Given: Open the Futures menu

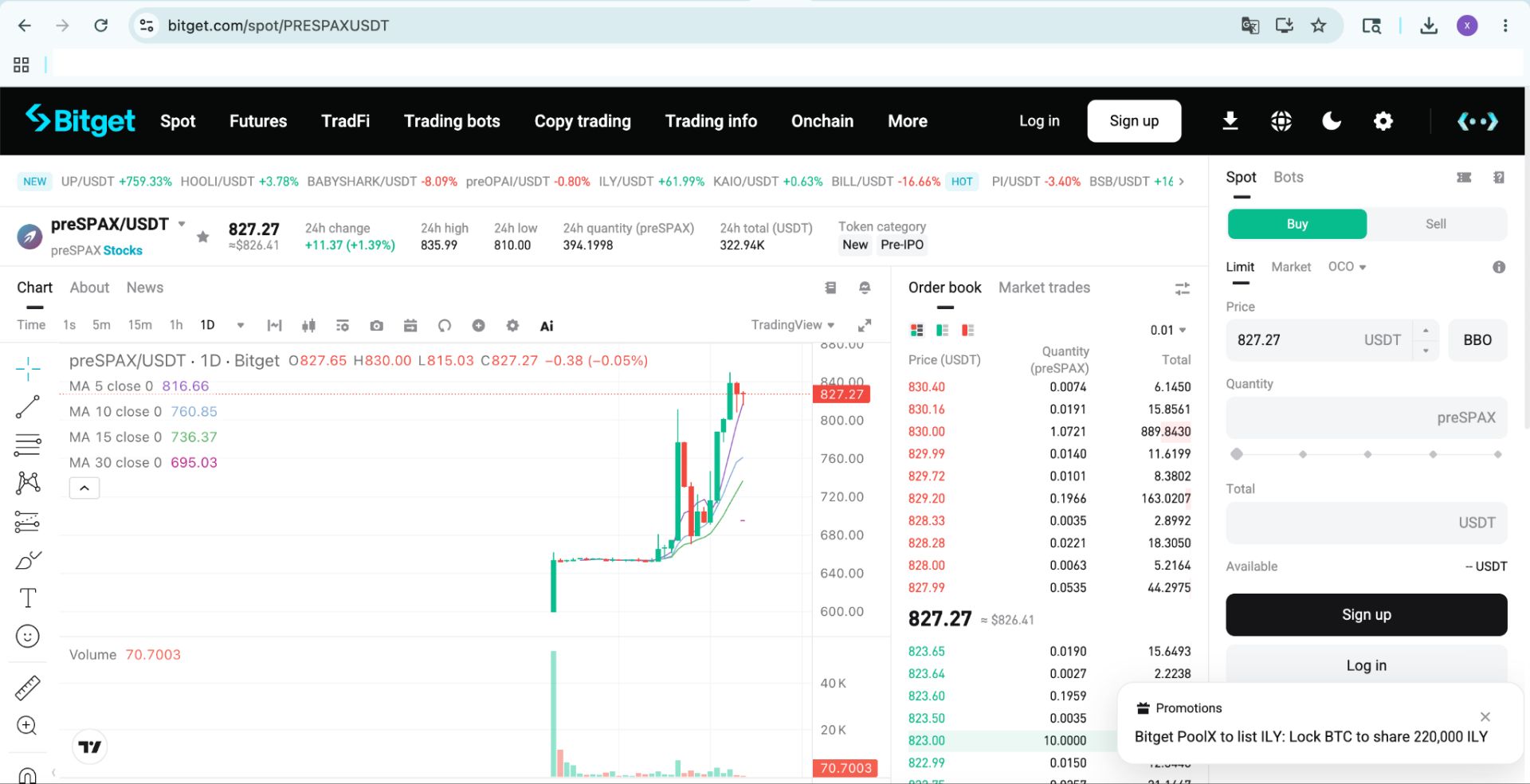Looking at the screenshot, I should (258, 121).
